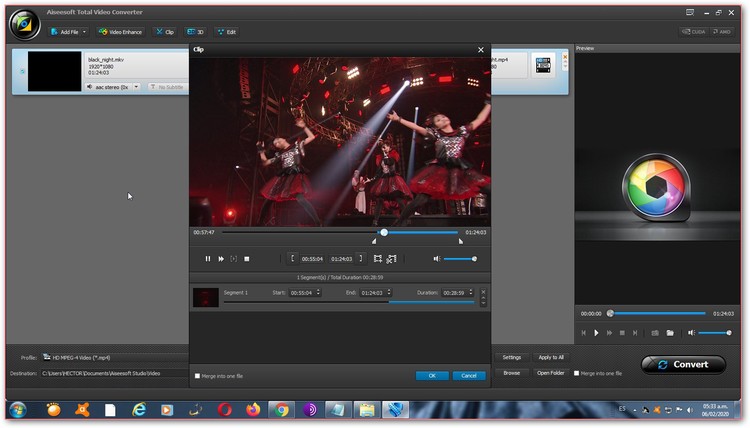Delete Segment 1 with its X icon
The height and width of the screenshot is (428, 750).
[483, 292]
